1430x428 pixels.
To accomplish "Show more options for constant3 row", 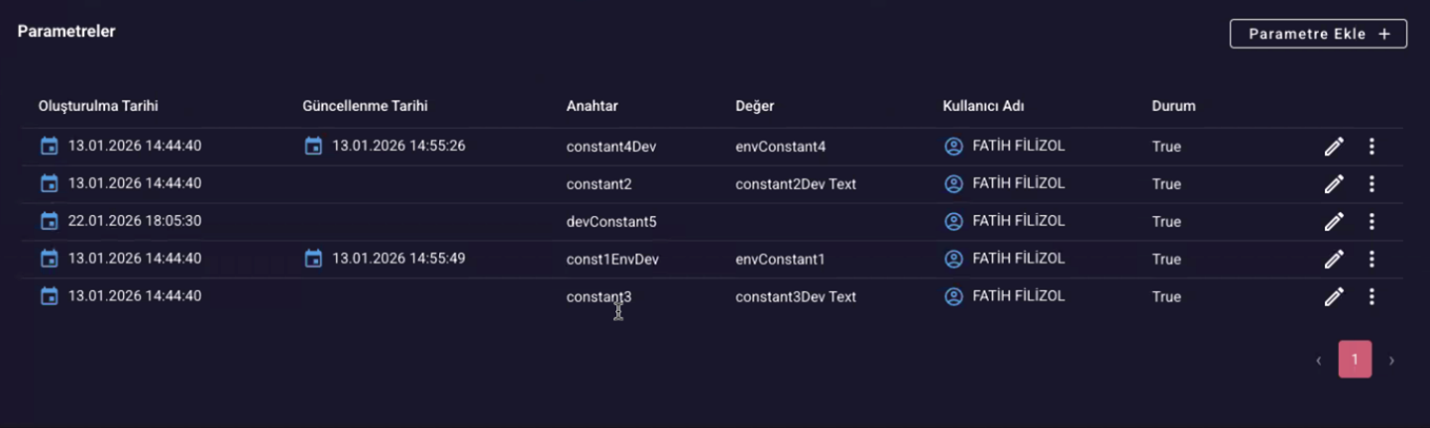I will (x=1371, y=297).
